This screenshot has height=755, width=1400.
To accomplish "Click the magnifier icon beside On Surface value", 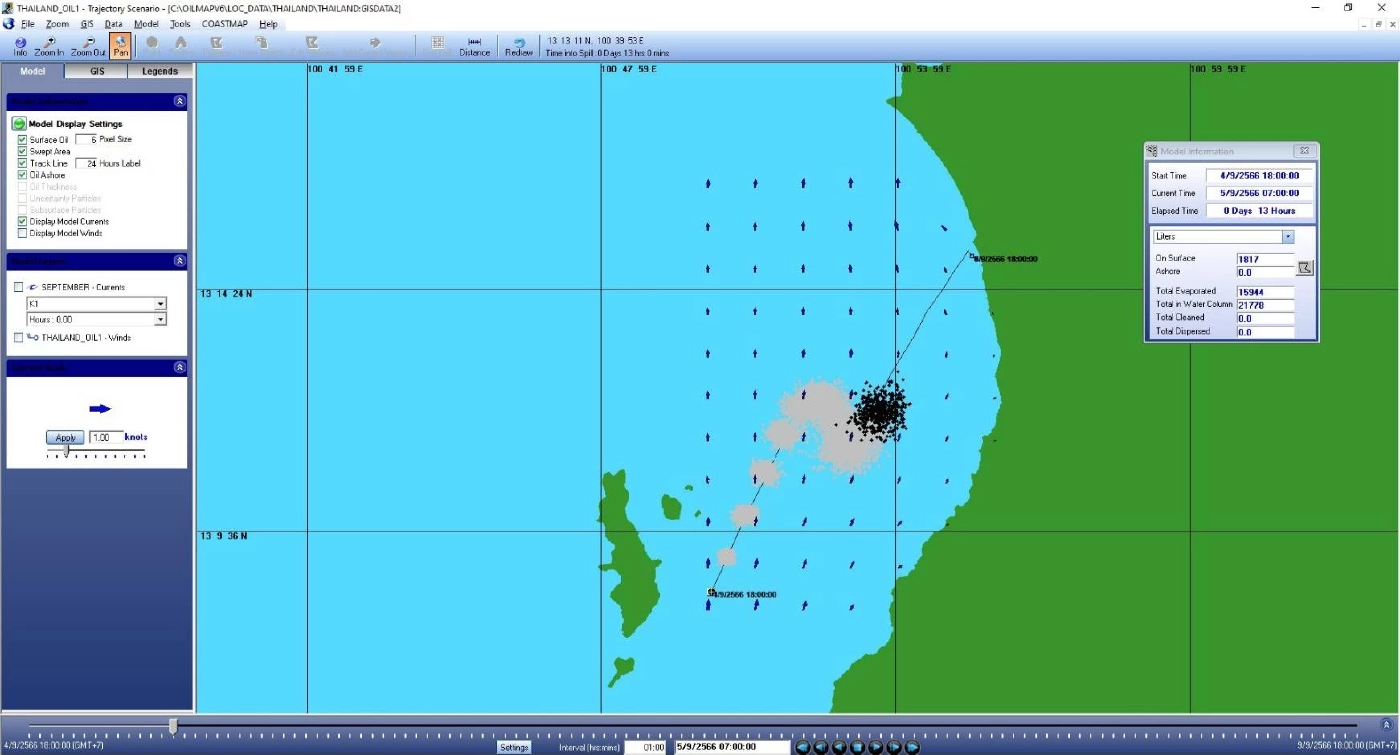I will [1304, 267].
